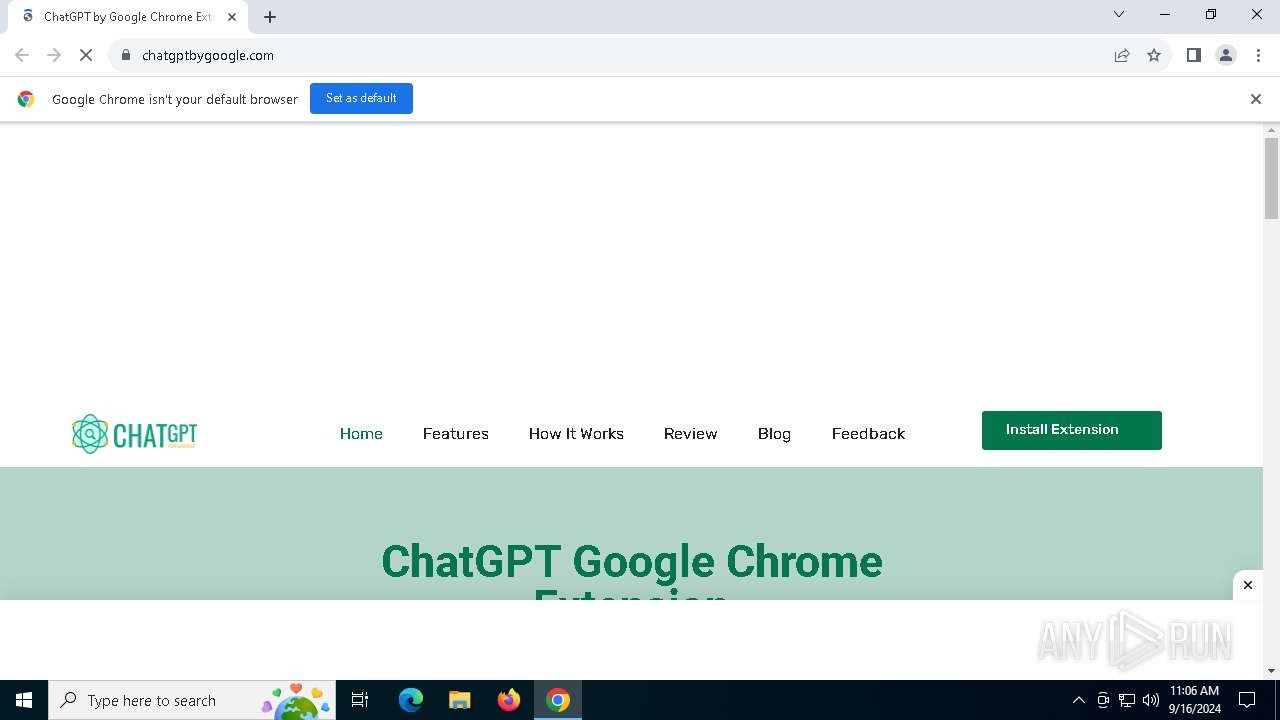Screen dimensions: 1280x720
Task: Bookmark this tab star icon
Action: pos(1154,55)
